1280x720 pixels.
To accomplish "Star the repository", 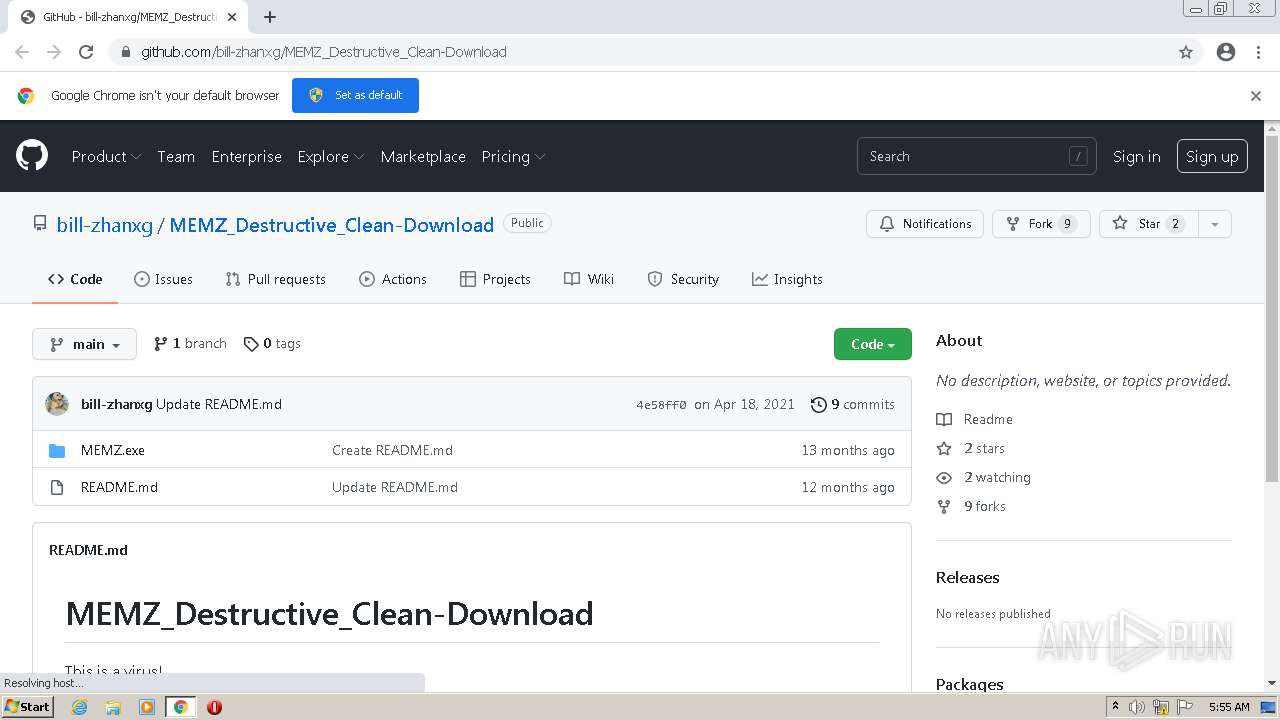I will coord(1149,224).
